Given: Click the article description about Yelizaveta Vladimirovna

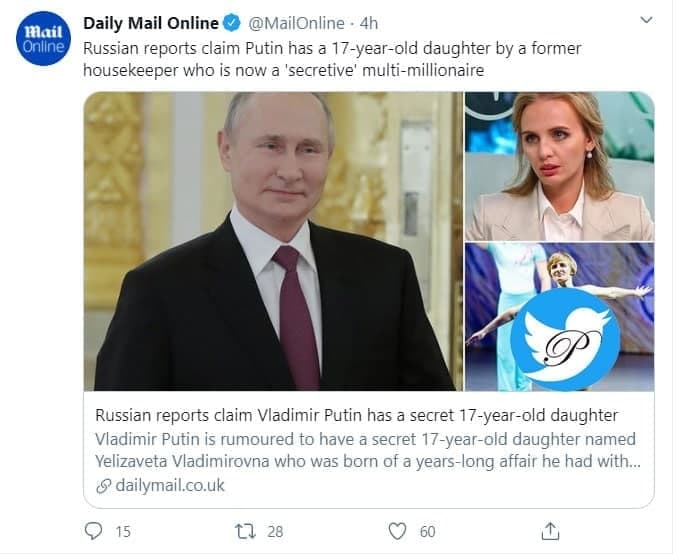Looking at the screenshot, I should pyautogui.click(x=365, y=451).
